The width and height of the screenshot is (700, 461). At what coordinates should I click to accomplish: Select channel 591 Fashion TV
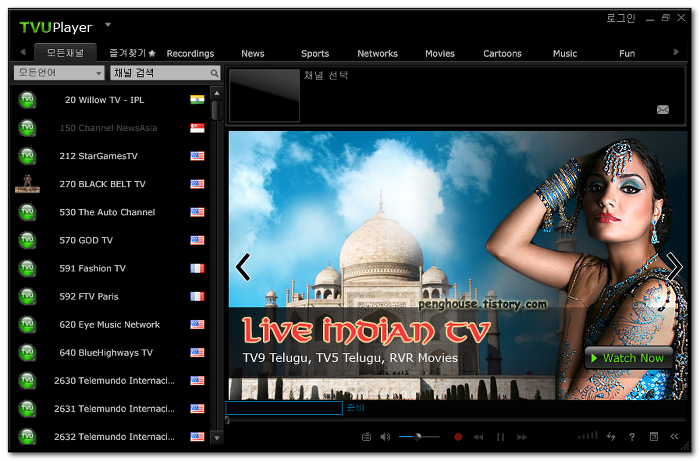[112, 269]
